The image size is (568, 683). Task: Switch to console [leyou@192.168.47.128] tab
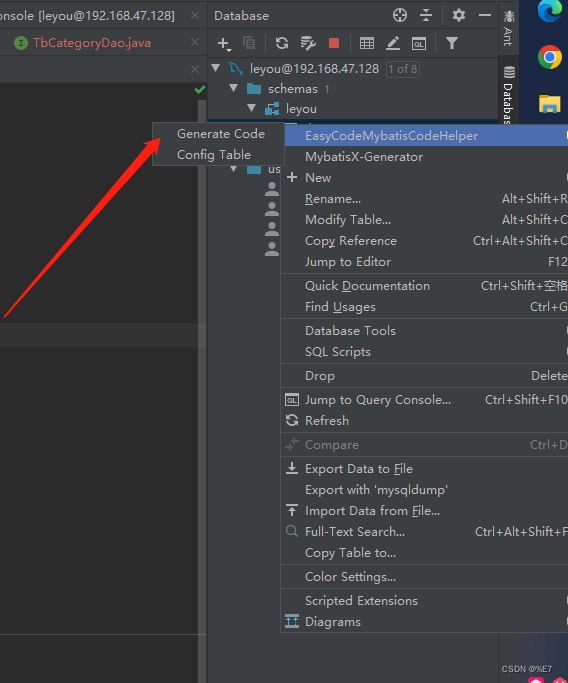tap(87, 16)
